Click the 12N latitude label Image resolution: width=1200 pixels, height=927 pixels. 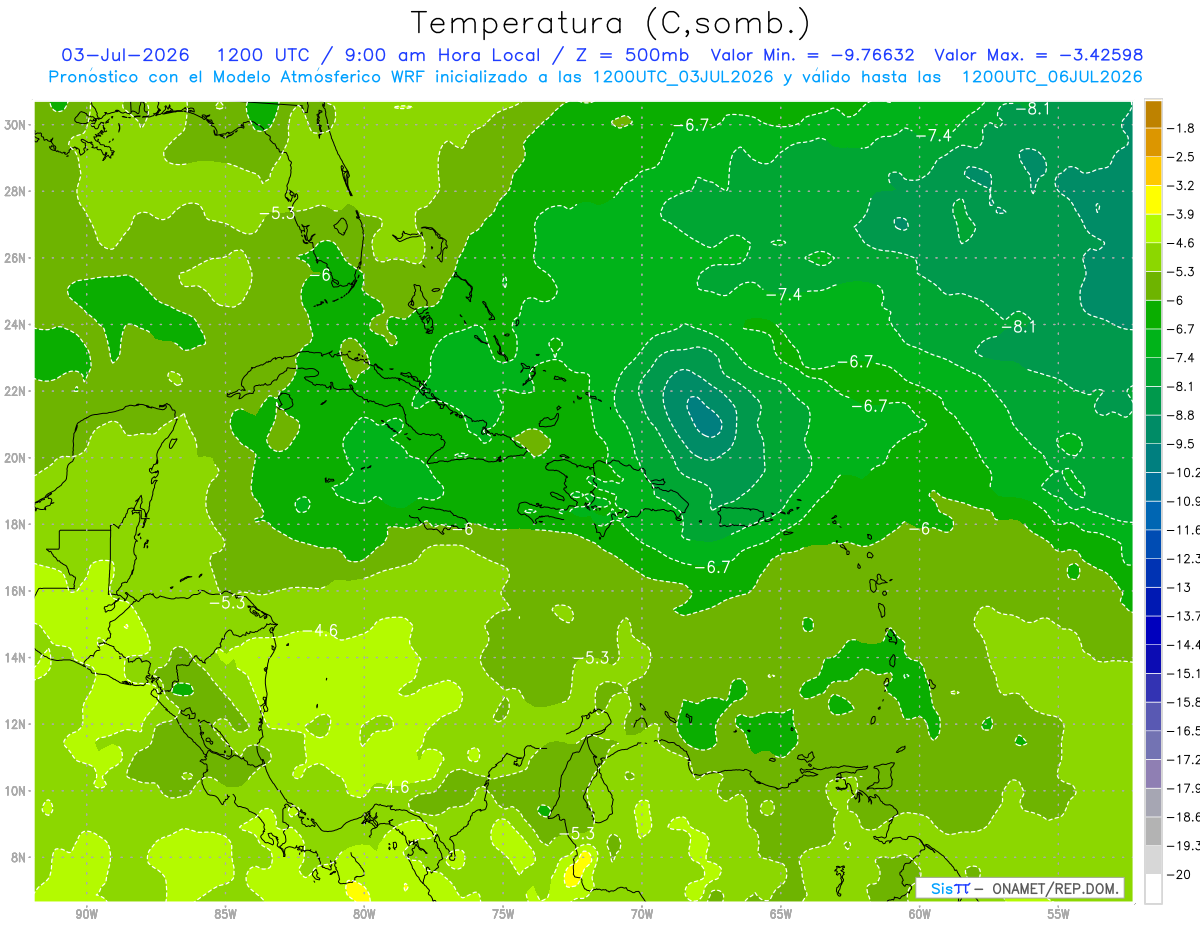tap(16, 724)
